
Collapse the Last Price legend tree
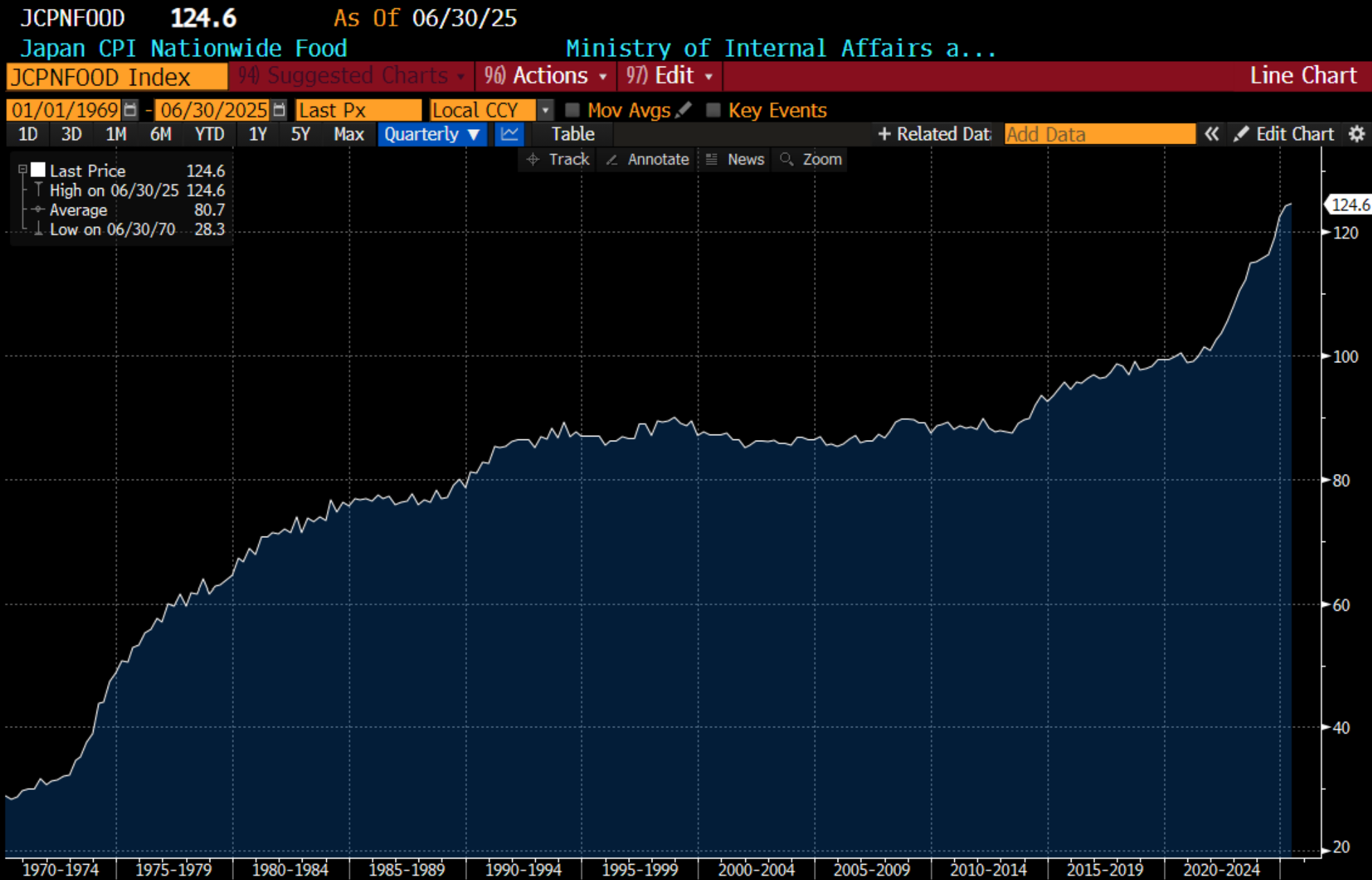[22, 169]
